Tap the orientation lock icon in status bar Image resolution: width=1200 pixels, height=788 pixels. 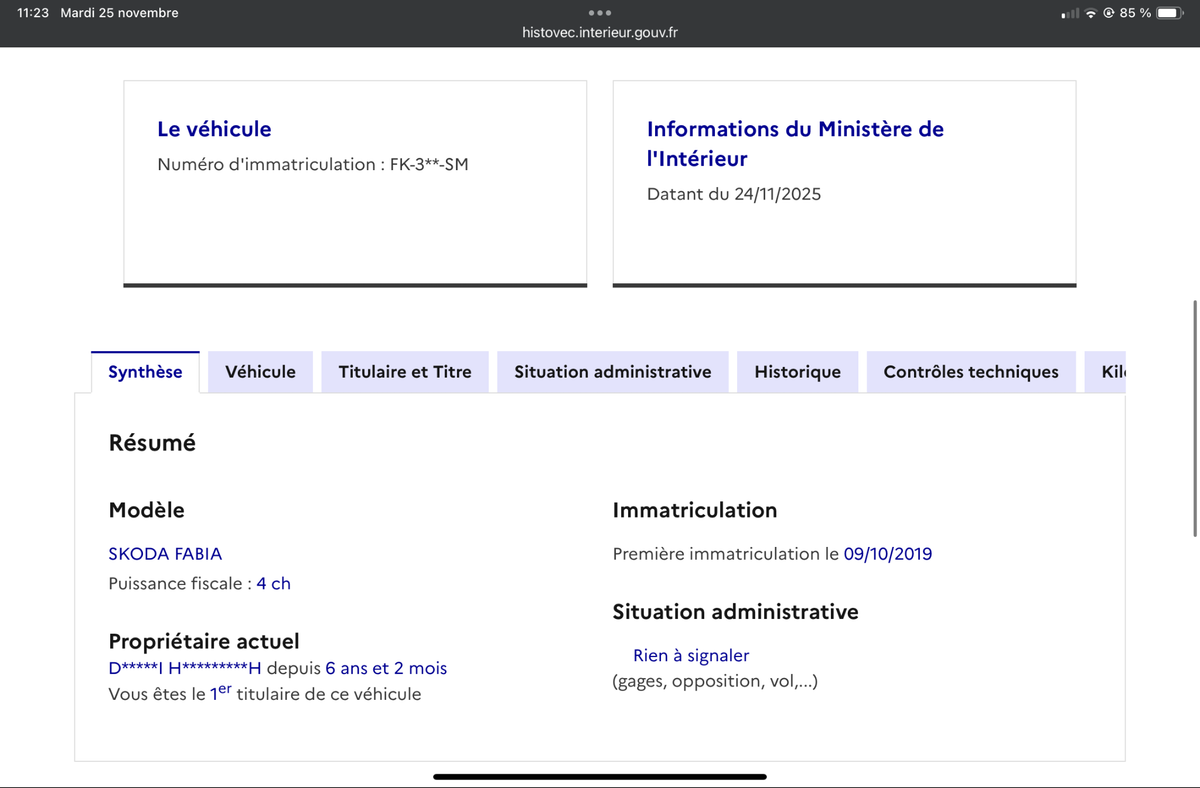click(1108, 13)
